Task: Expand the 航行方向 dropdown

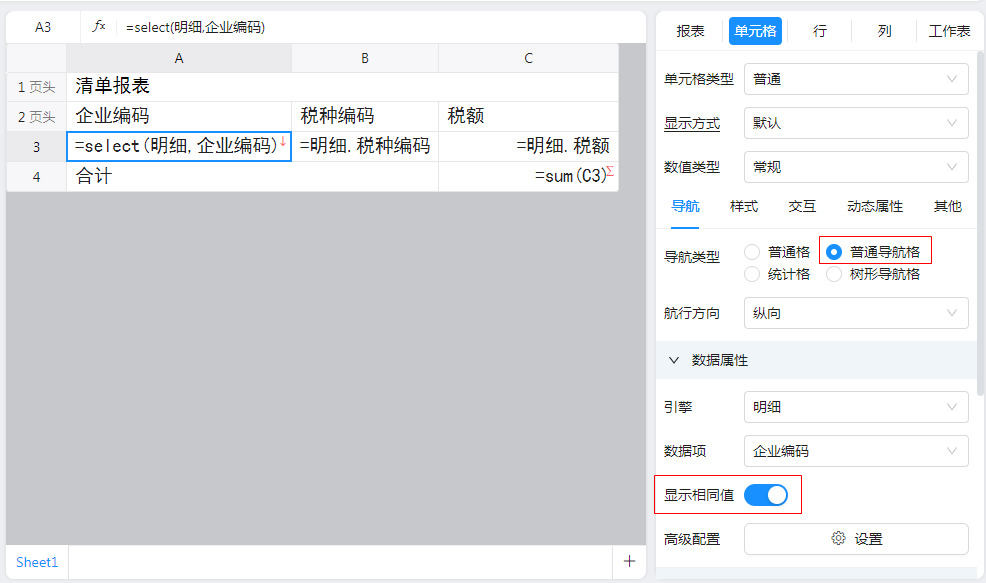Action: 856,313
